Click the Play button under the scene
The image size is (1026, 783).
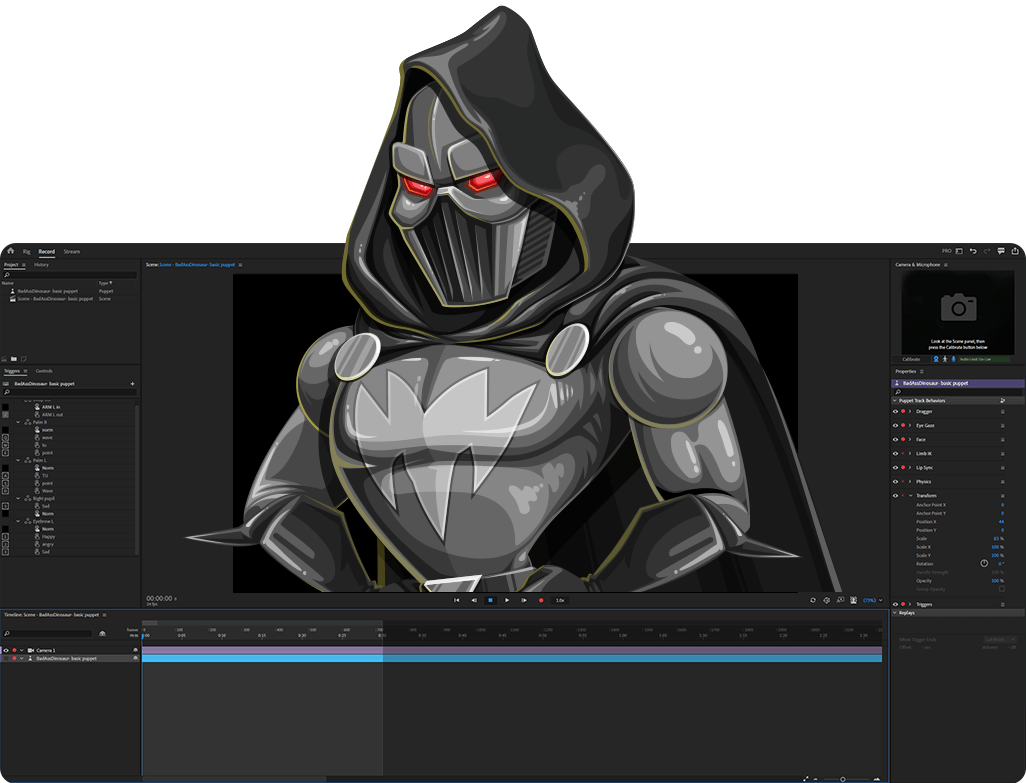(507, 600)
